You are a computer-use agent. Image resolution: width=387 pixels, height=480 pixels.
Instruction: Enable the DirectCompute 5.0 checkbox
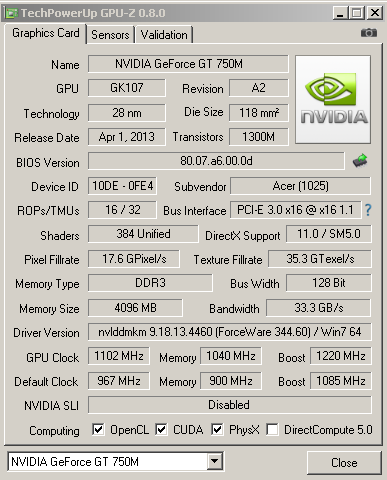pos(272,429)
